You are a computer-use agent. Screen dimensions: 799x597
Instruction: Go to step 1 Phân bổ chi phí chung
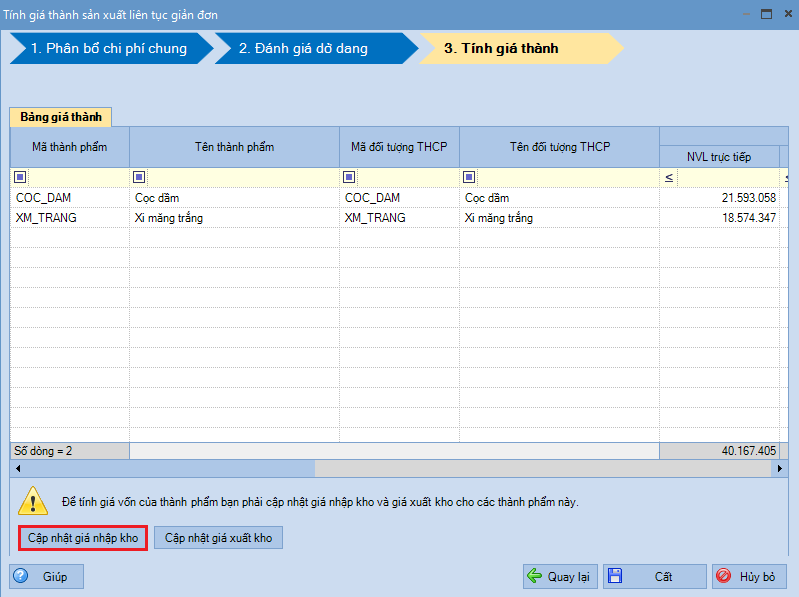tap(108, 48)
